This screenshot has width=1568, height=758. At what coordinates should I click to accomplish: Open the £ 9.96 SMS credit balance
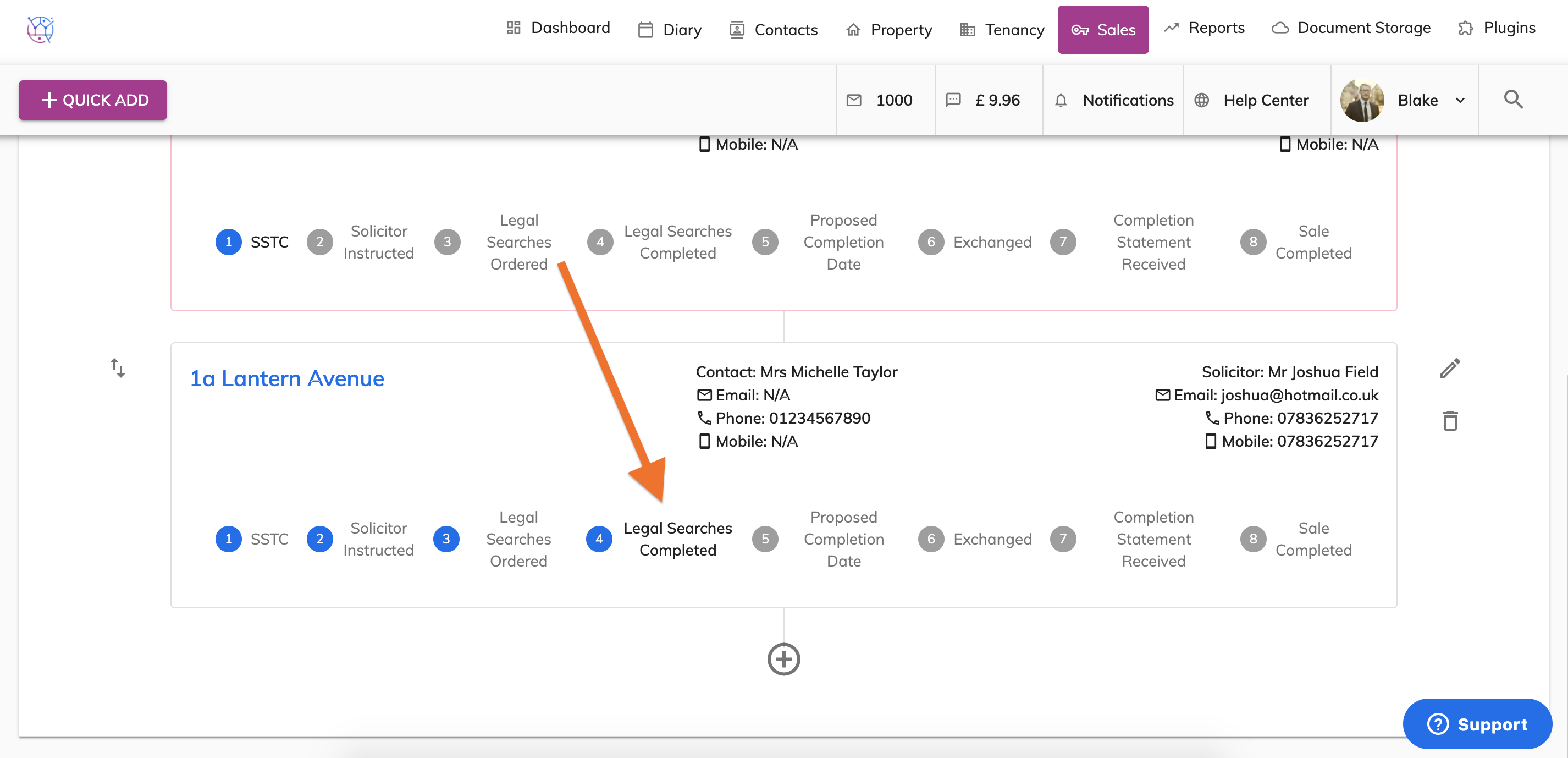(x=983, y=101)
